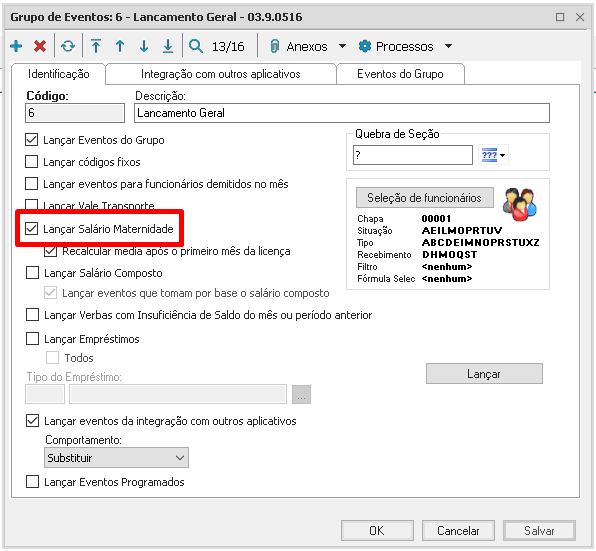
Task: Click the Processos gear icon
Action: click(x=365, y=46)
